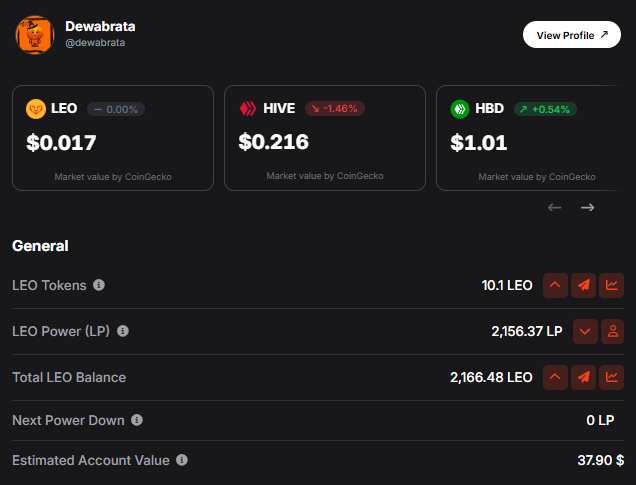Click CoinGecko credit in LEO card
The height and width of the screenshot is (485, 636).
click(x=113, y=177)
